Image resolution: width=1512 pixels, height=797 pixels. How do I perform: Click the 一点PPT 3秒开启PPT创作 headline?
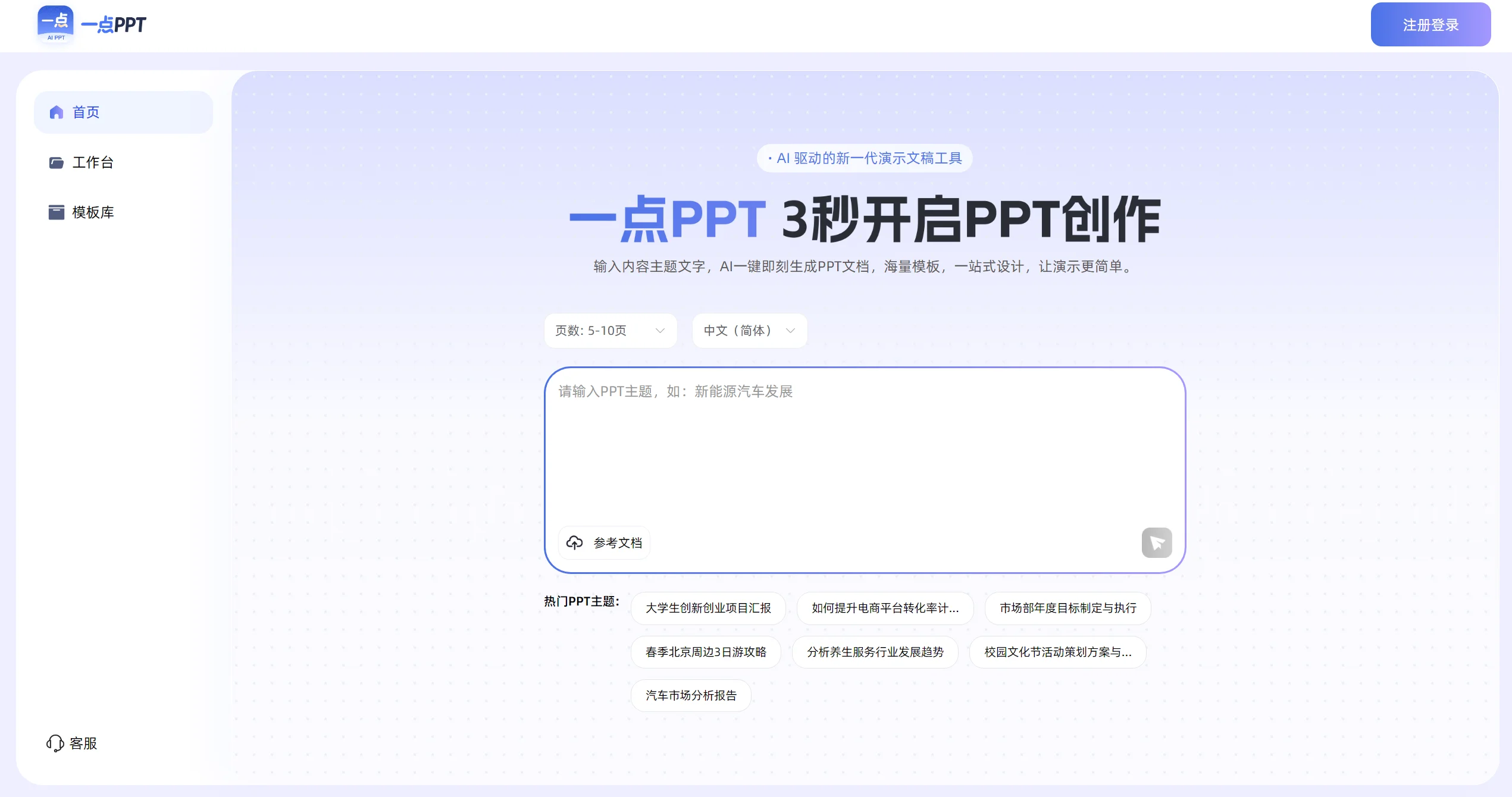(865, 219)
